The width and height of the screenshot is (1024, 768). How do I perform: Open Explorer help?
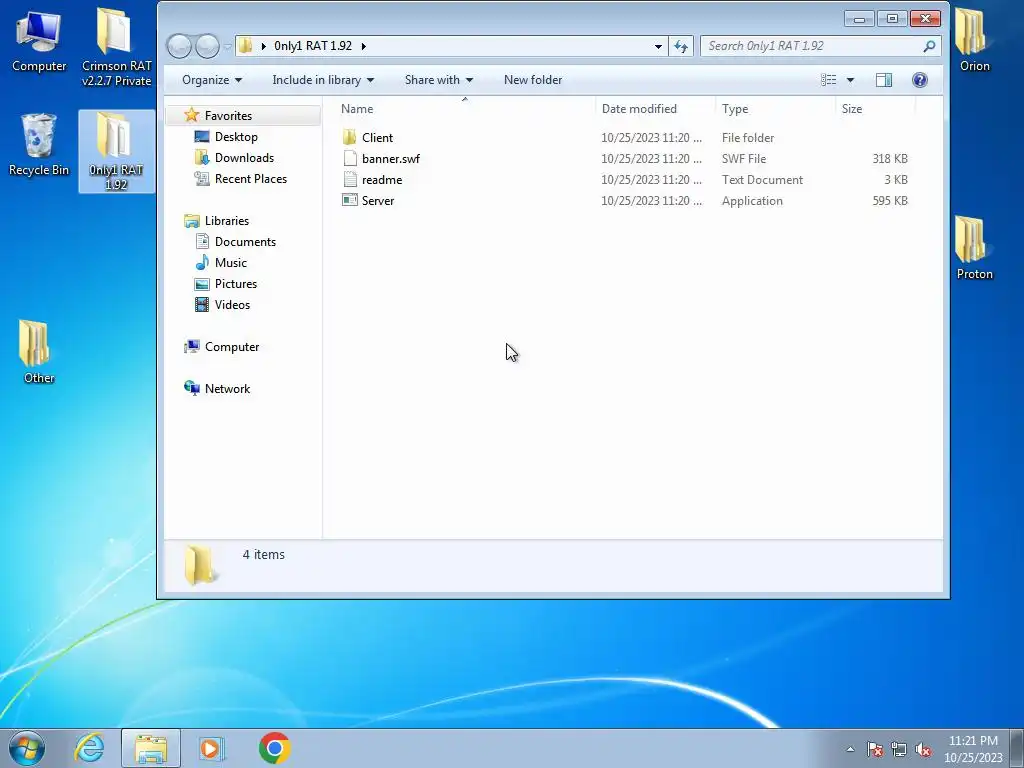click(x=920, y=80)
